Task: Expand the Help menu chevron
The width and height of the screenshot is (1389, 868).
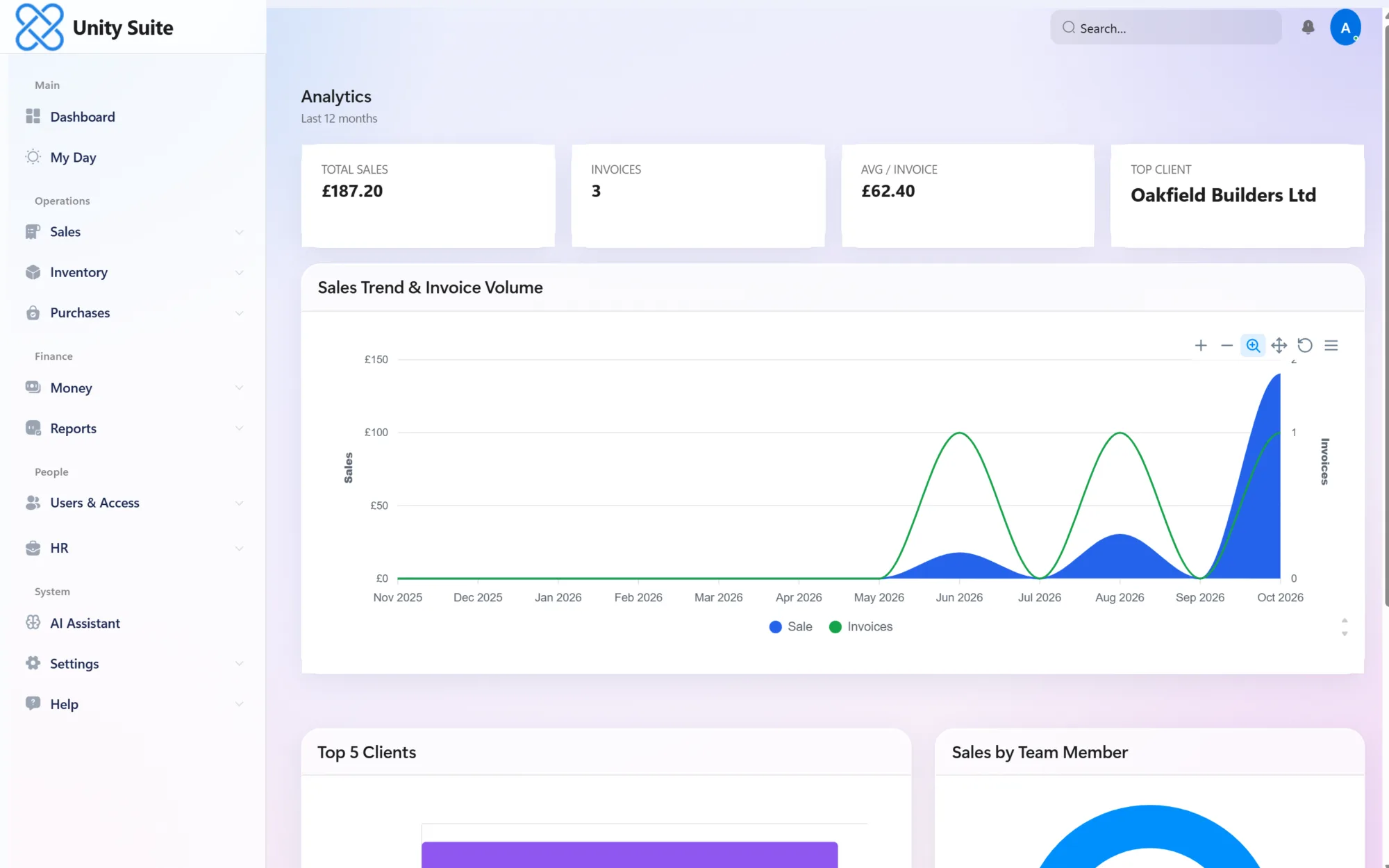Action: (239, 703)
